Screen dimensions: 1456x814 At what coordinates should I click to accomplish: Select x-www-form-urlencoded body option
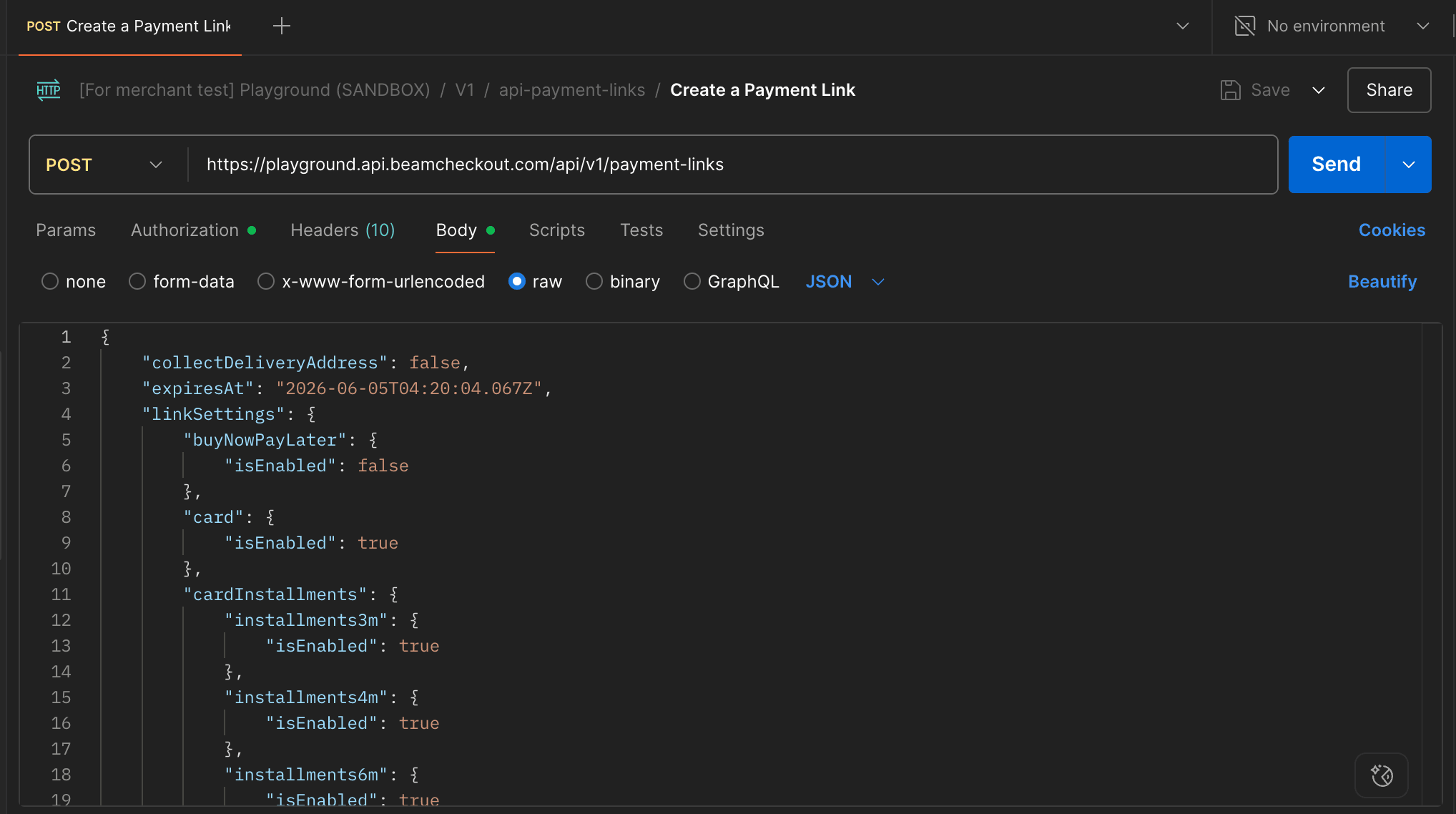(x=266, y=282)
